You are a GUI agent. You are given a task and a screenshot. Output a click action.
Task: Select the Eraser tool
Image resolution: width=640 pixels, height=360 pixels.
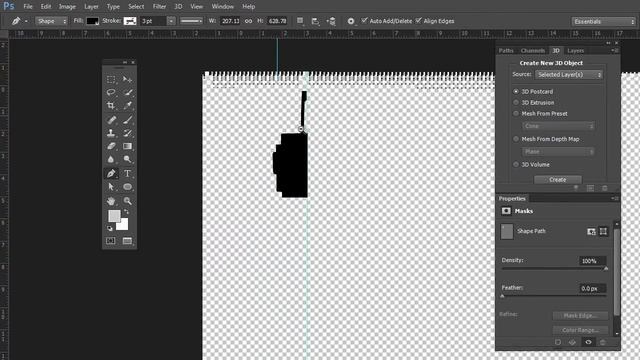pos(111,146)
